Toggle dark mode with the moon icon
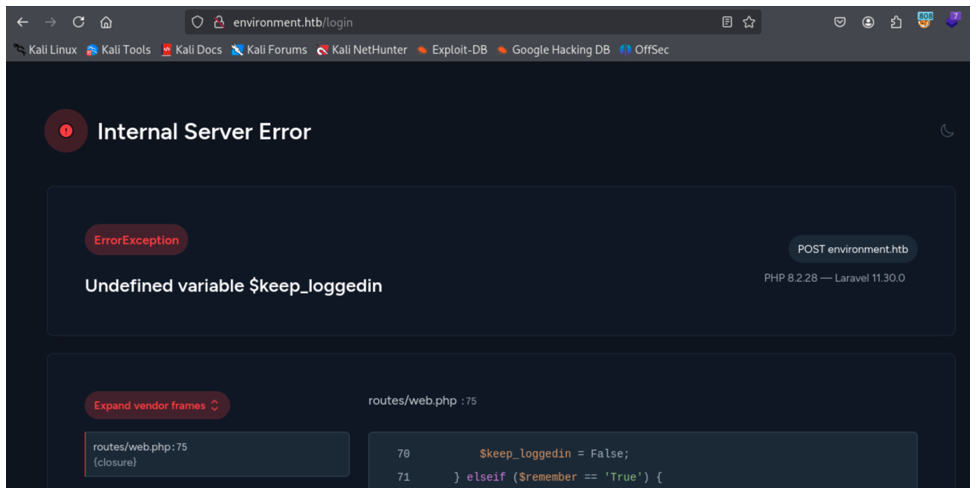 947,130
